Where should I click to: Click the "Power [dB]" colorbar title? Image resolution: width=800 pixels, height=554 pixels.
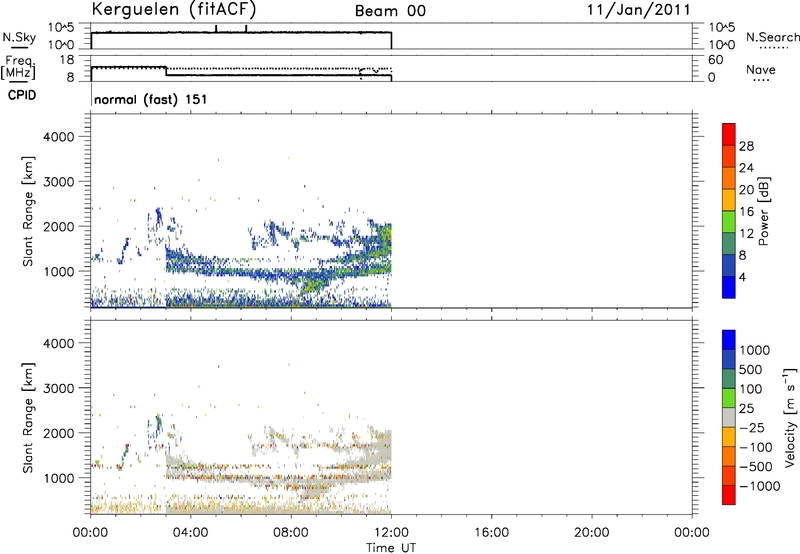[x=763, y=211]
